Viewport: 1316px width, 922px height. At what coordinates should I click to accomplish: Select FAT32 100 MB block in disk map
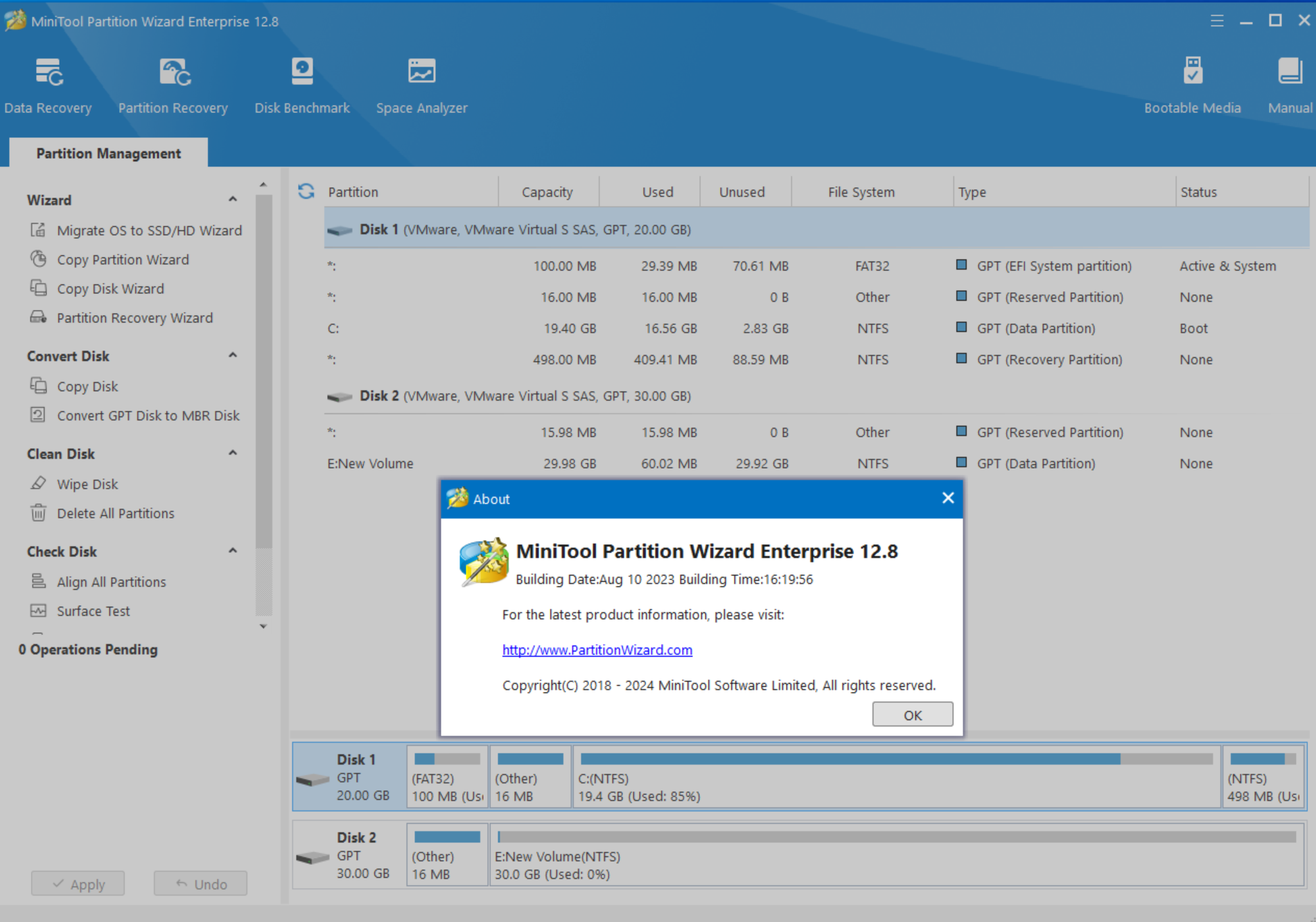tap(448, 777)
